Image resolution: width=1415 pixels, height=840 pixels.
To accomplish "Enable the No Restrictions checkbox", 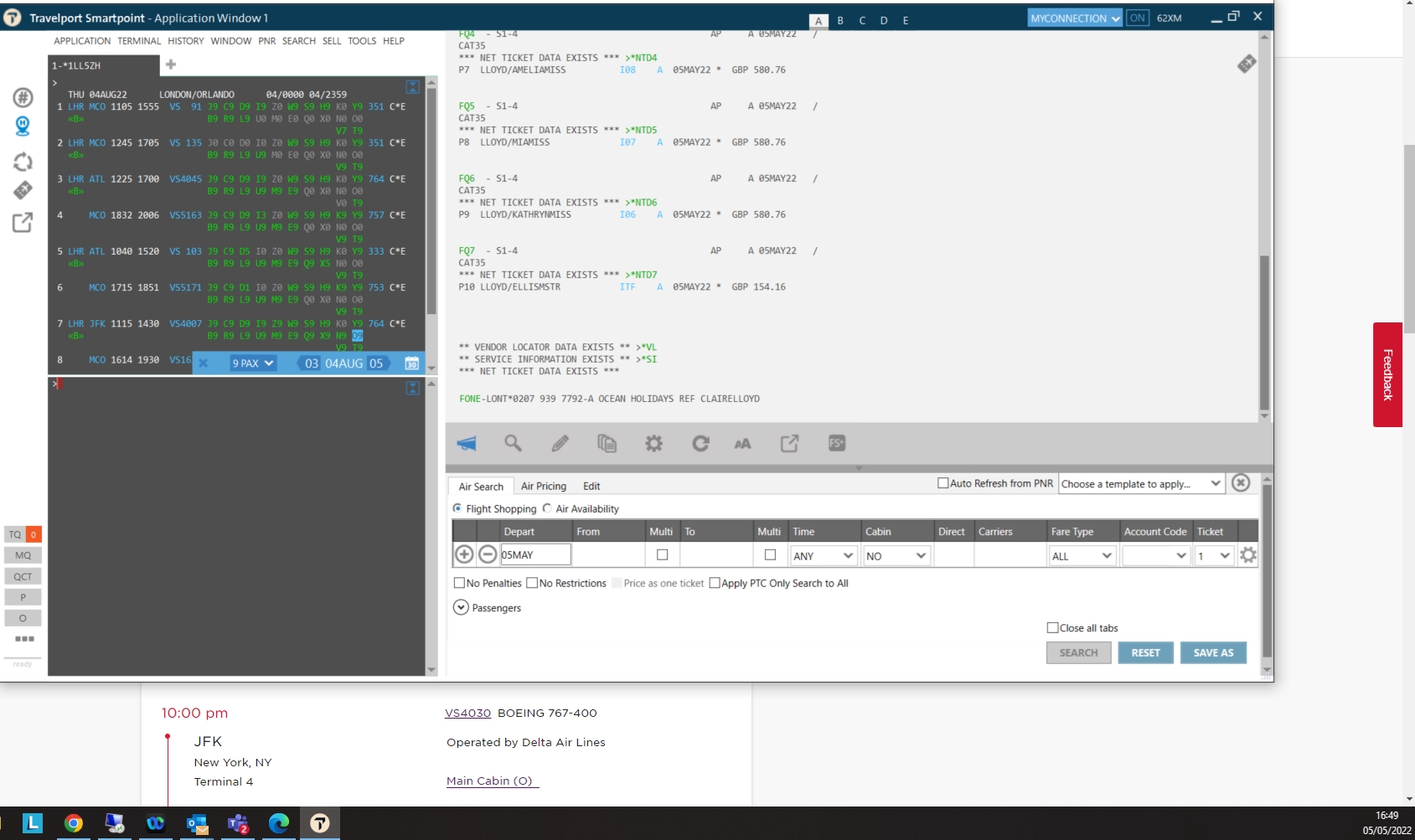I will pyautogui.click(x=532, y=583).
